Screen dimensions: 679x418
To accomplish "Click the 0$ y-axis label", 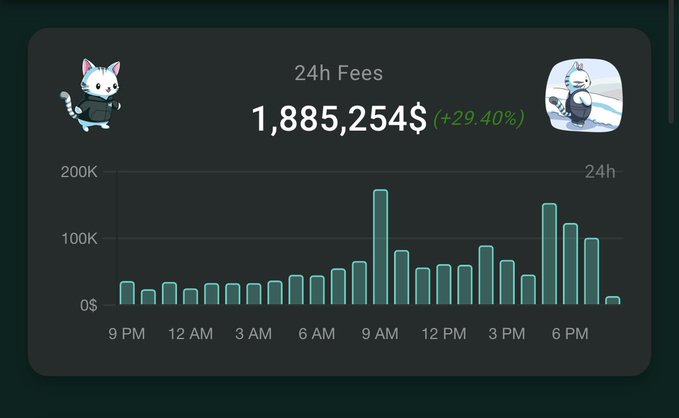I will point(88,306).
